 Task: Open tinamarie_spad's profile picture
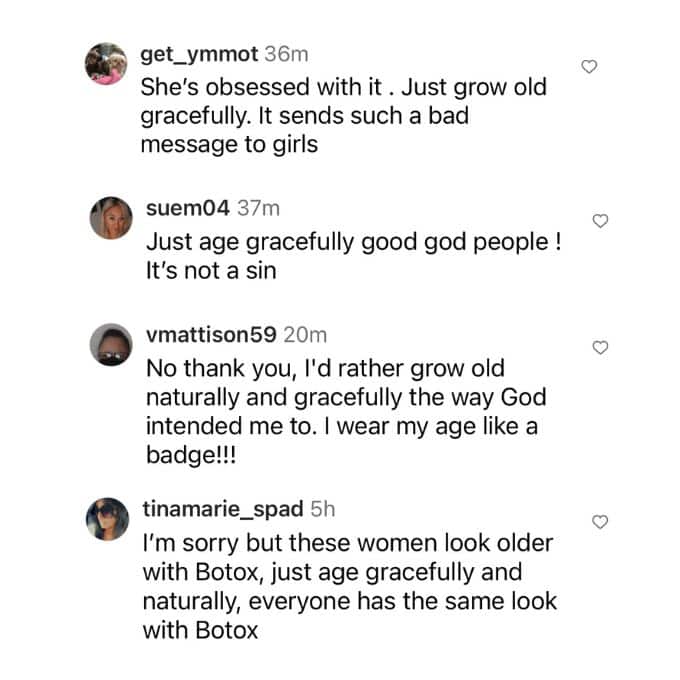(x=110, y=518)
